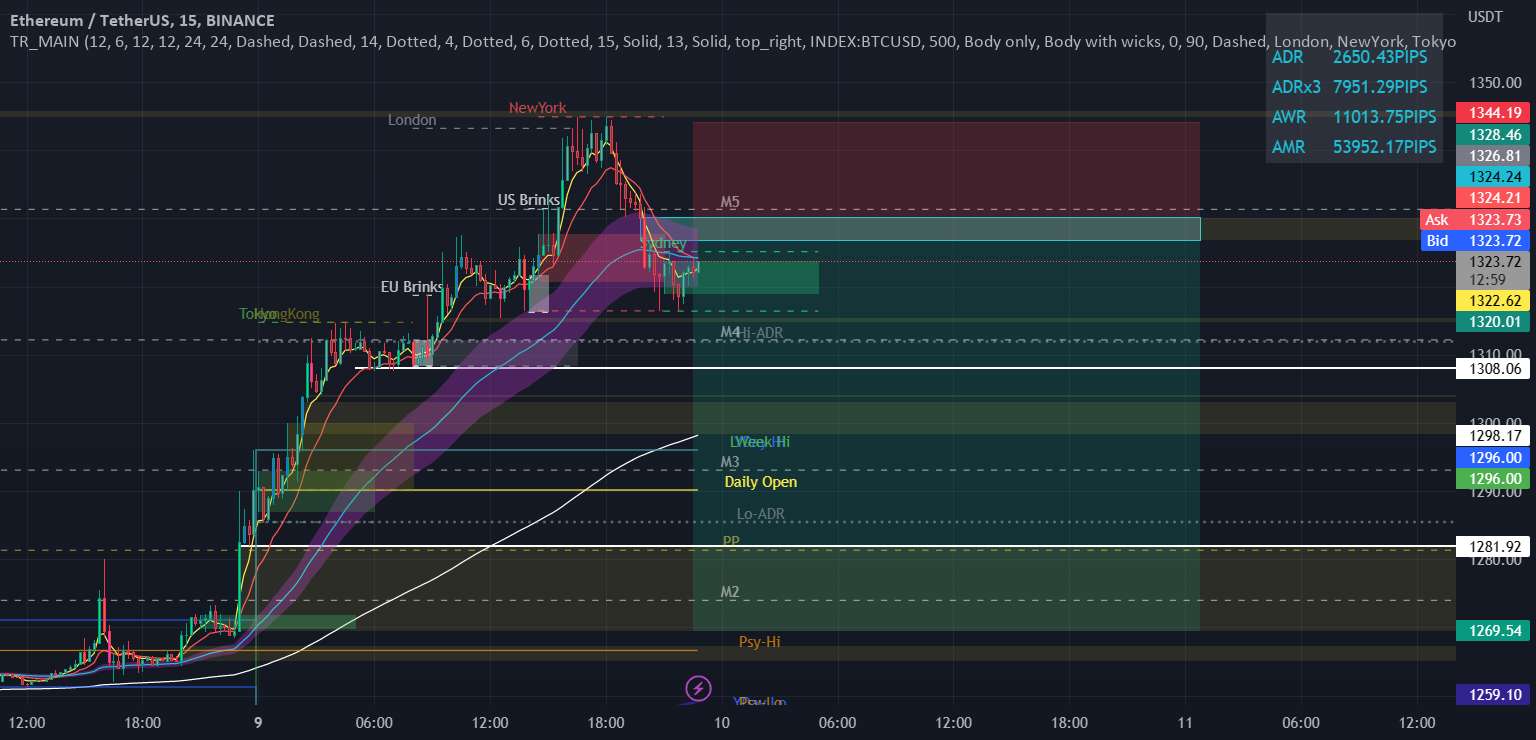
Task: Click the 1298.17 moving average price label
Action: click(1493, 435)
